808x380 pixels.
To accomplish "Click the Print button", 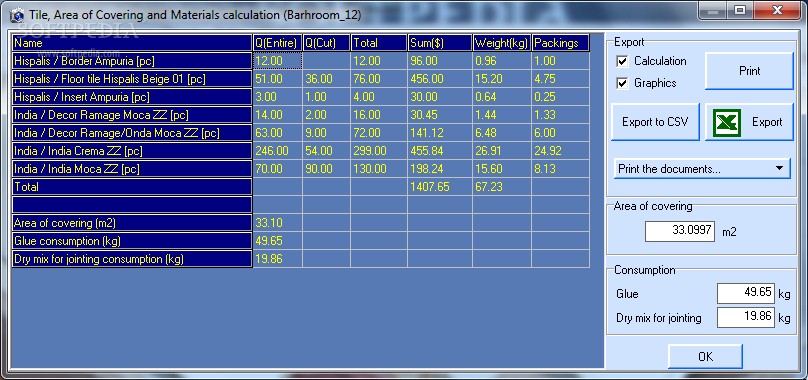I will coord(749,71).
